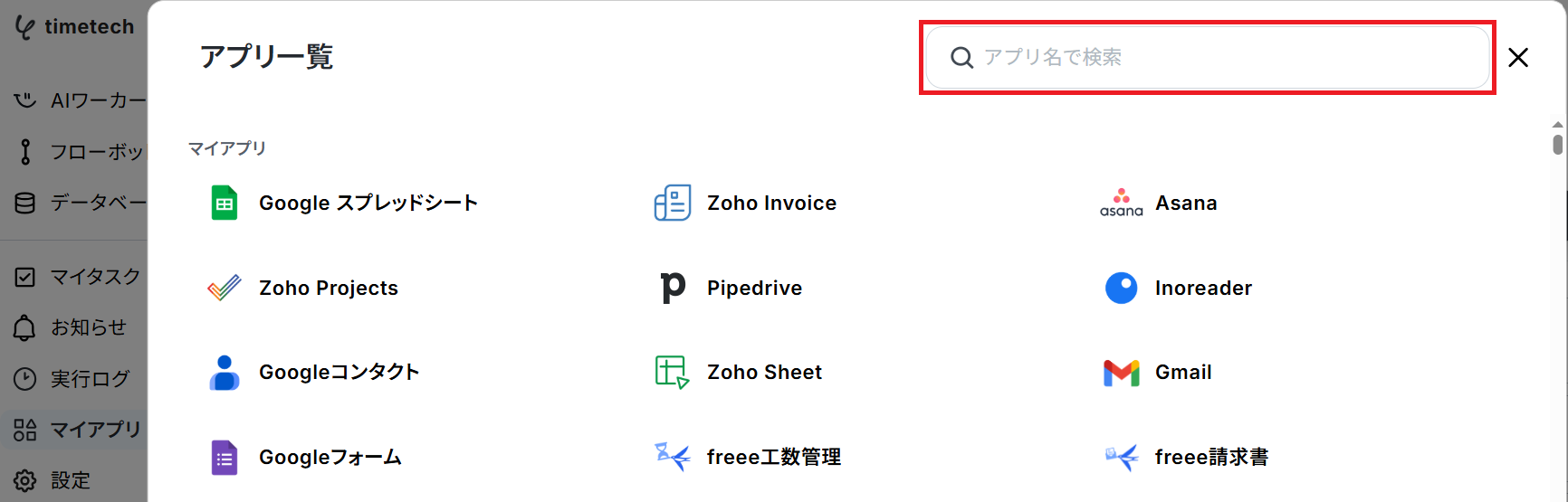
Task: Choose the Gmail icon
Action: (1121, 373)
